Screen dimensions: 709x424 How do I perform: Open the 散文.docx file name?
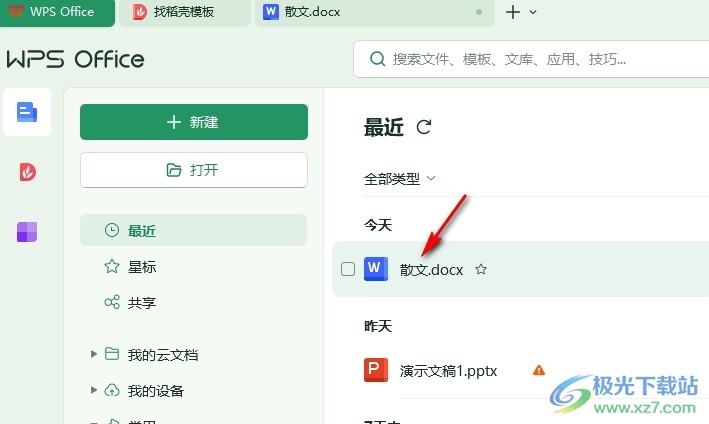(431, 270)
